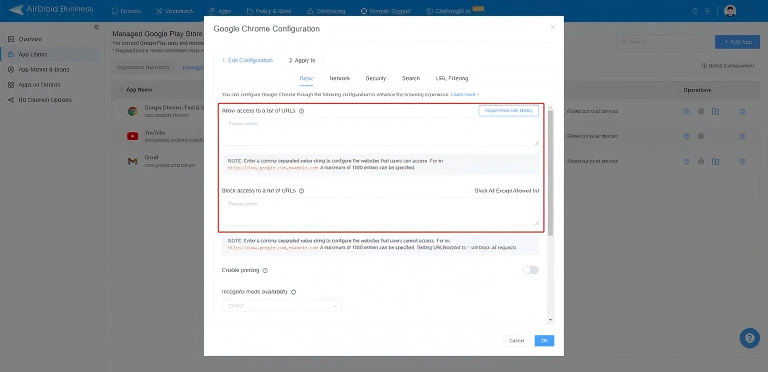Open Policy & Kiosk top menu
The width and height of the screenshot is (768, 372).
click(x=268, y=11)
